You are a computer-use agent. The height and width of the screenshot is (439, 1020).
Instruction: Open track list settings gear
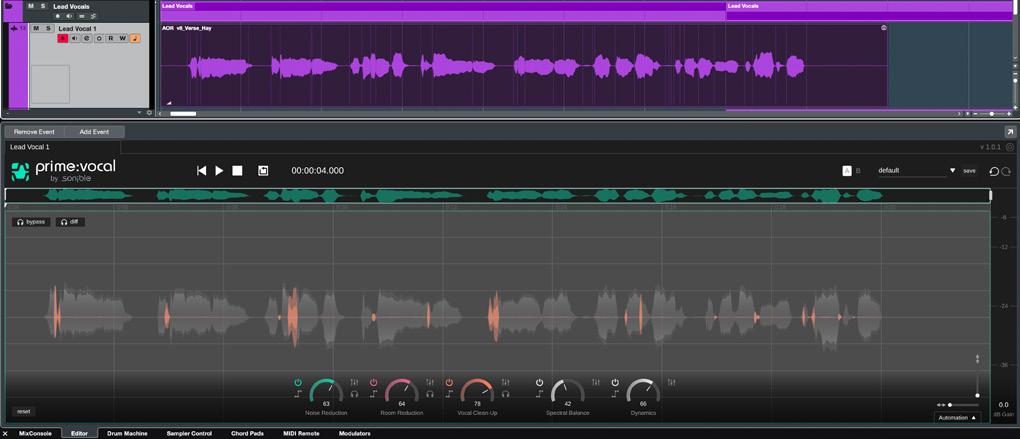149,113
